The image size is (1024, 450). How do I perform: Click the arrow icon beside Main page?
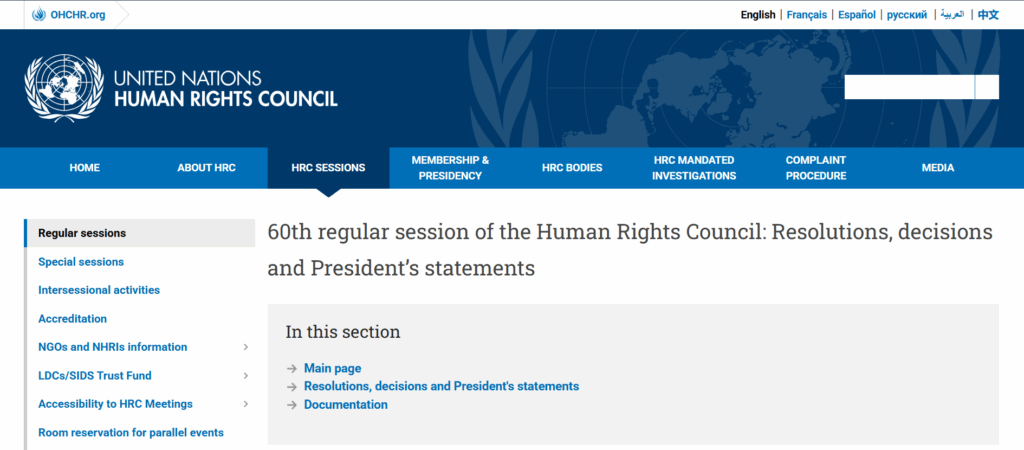click(292, 369)
